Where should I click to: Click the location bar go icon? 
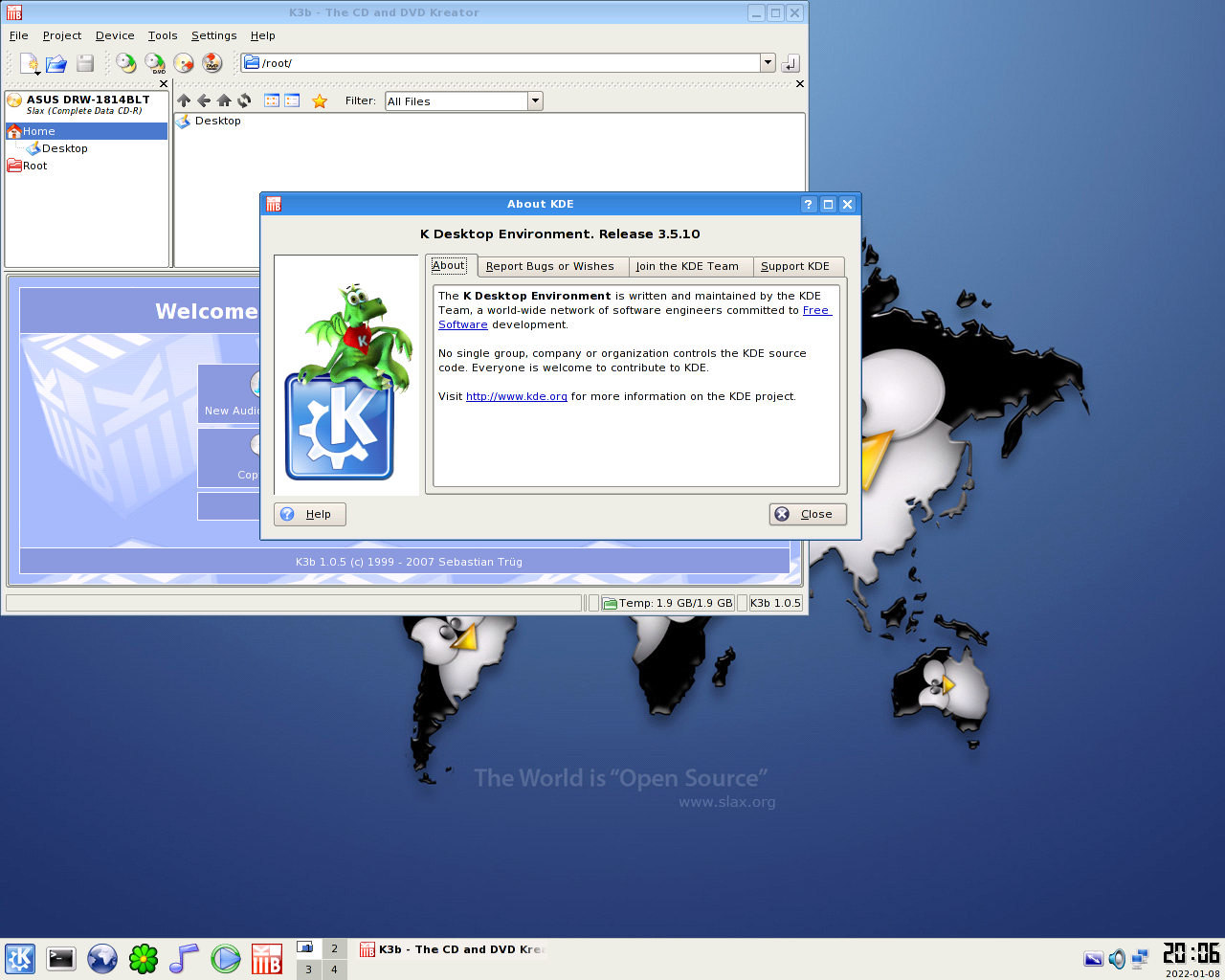pos(790,63)
